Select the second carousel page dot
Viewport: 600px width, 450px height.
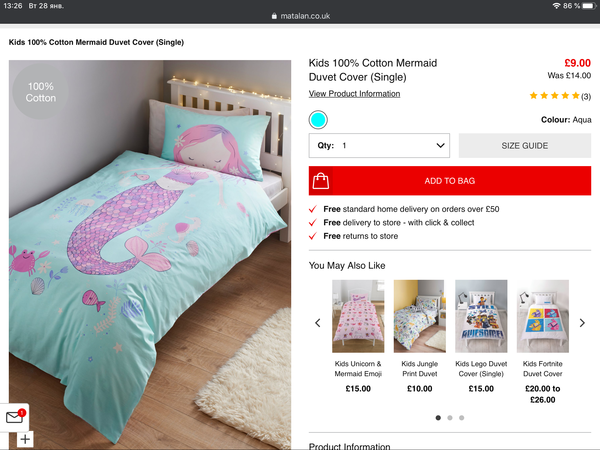tap(450, 417)
